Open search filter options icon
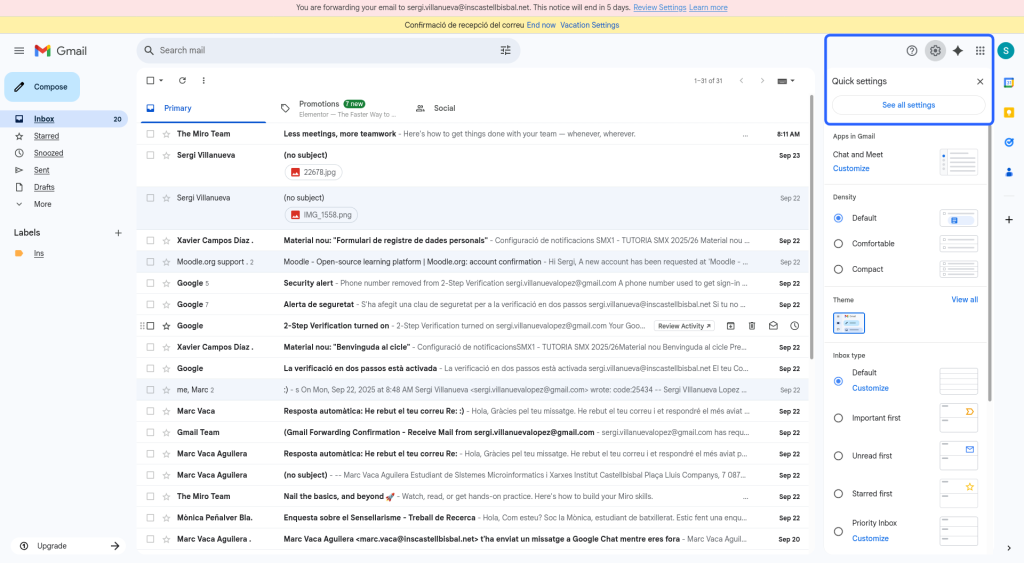 click(505, 50)
